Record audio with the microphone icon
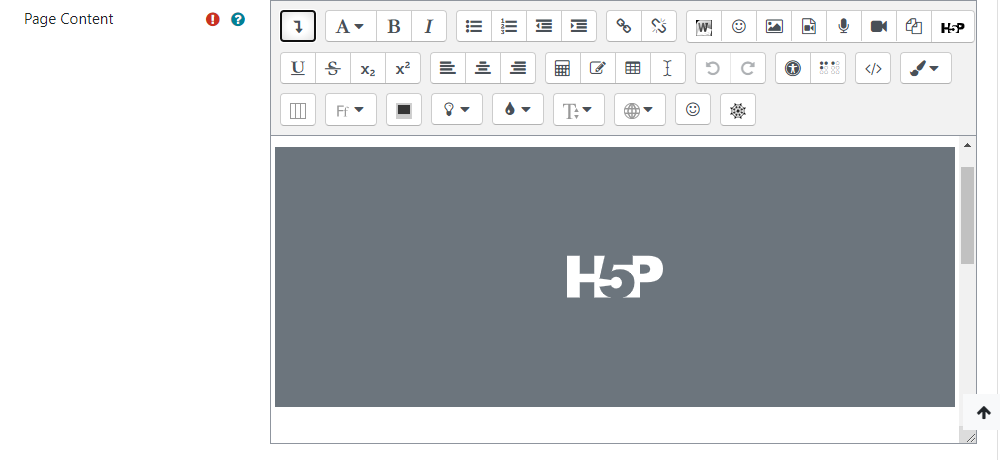 click(x=844, y=26)
